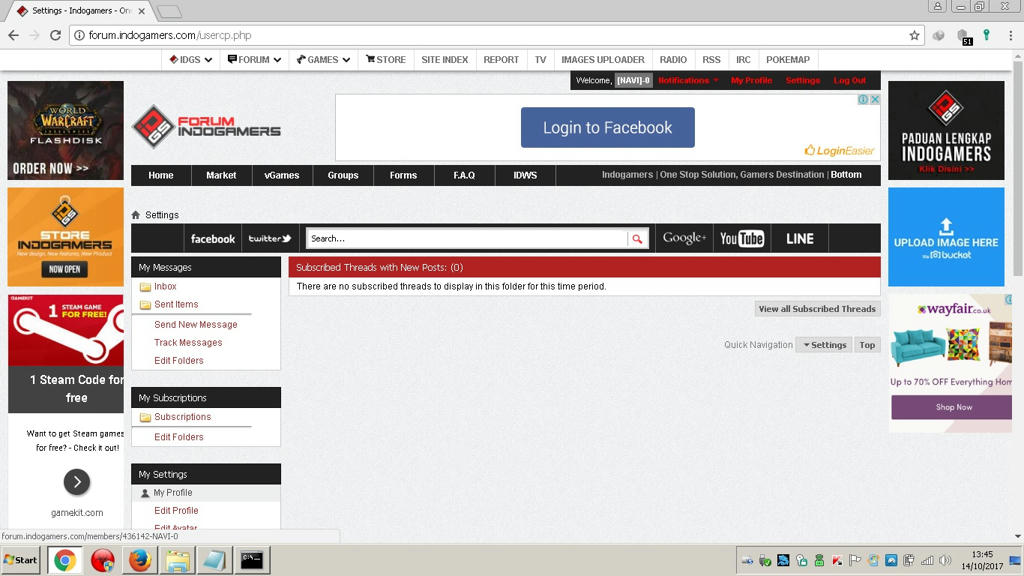
Task: Reload the page with the refresh icon
Action: click(x=56, y=35)
